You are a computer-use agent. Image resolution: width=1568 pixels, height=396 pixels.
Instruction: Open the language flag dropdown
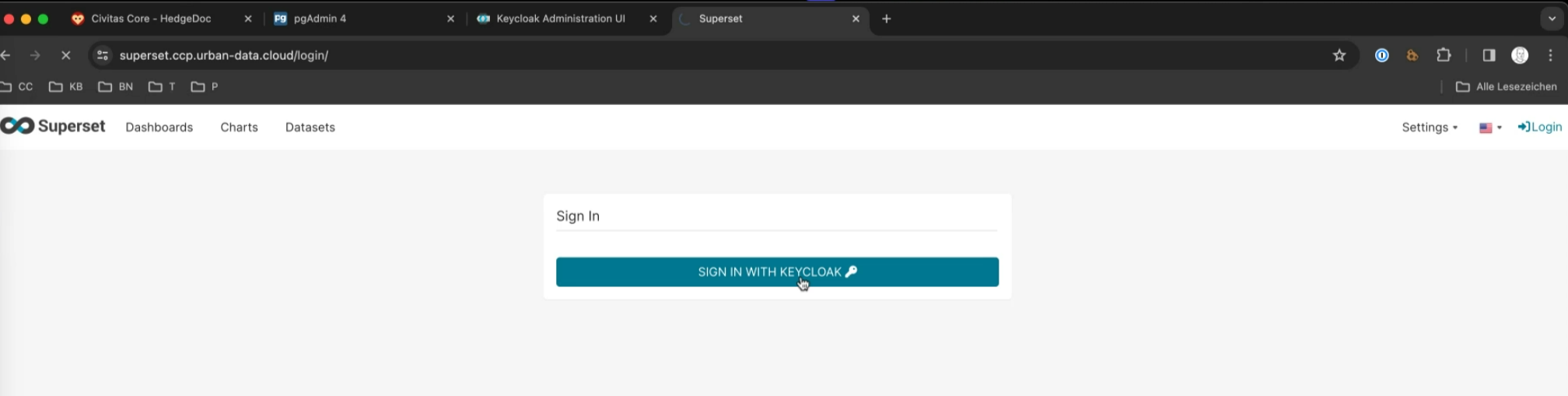tap(1490, 128)
